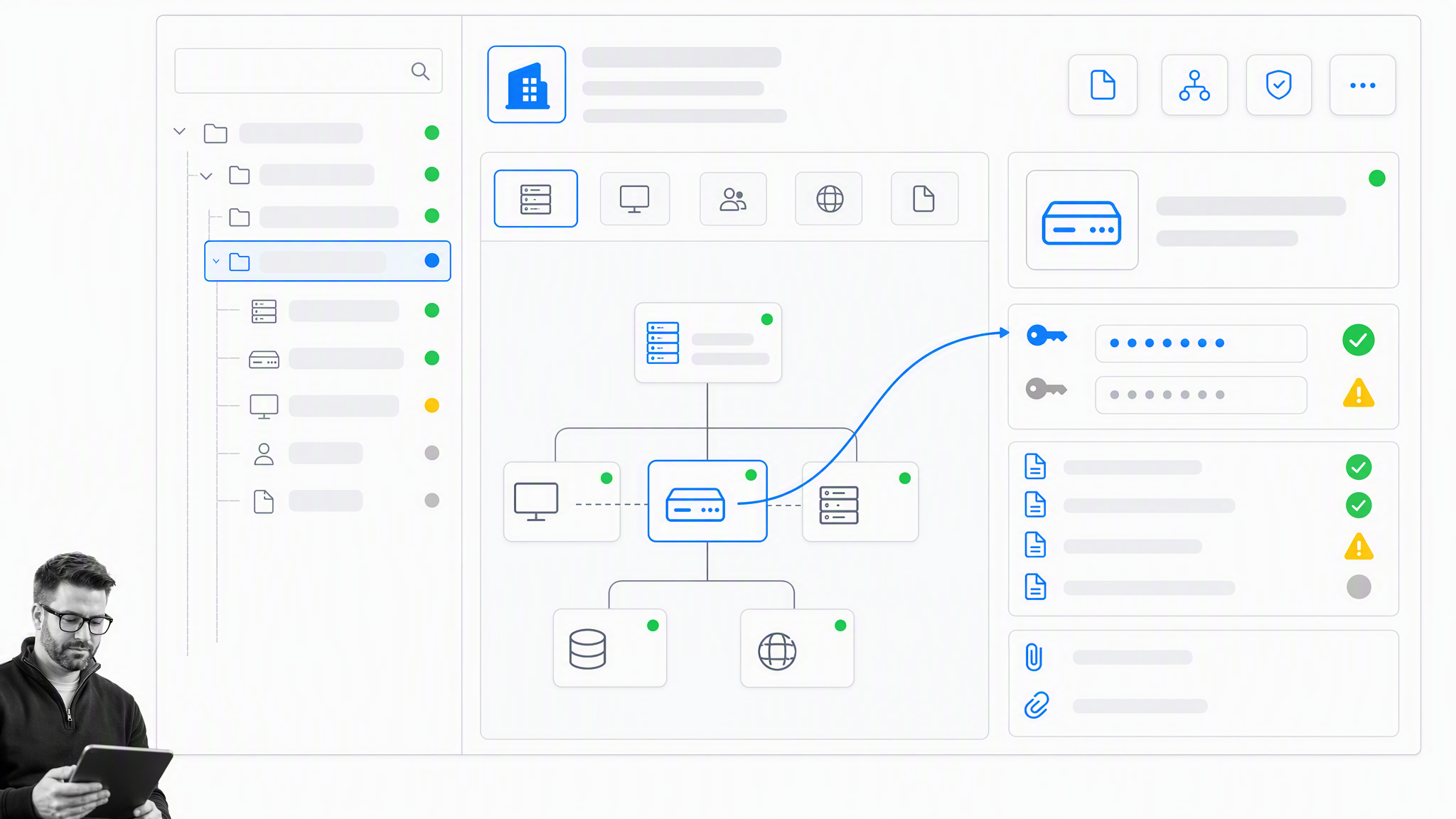Click the green checkmark on the second document row
The width and height of the screenshot is (1456, 819).
tap(1359, 505)
